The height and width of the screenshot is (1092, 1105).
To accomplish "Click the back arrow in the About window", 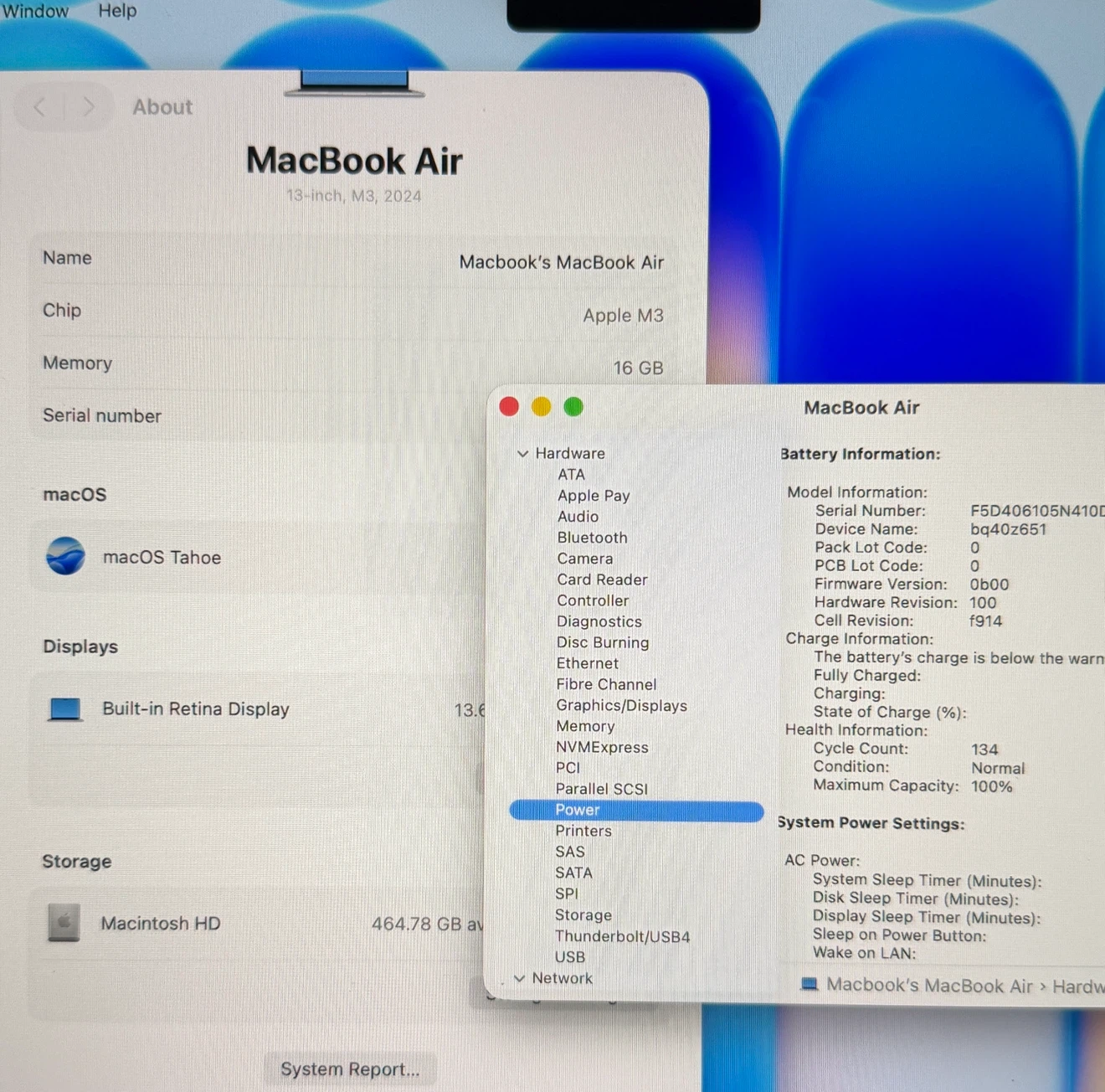I will 39,107.
